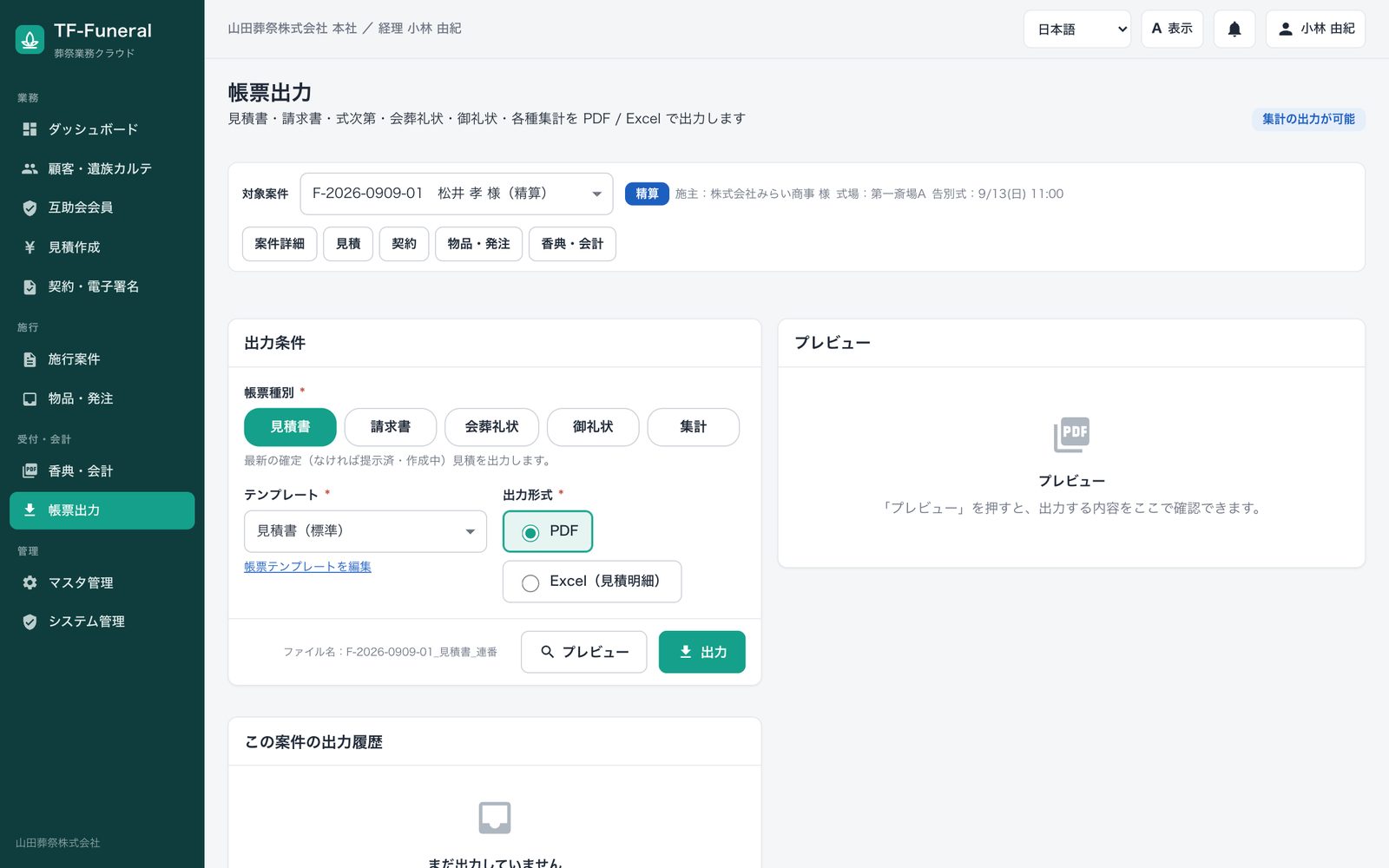Switch to the 物品・発注 case tab
The height and width of the screenshot is (868, 1389).
click(x=478, y=244)
